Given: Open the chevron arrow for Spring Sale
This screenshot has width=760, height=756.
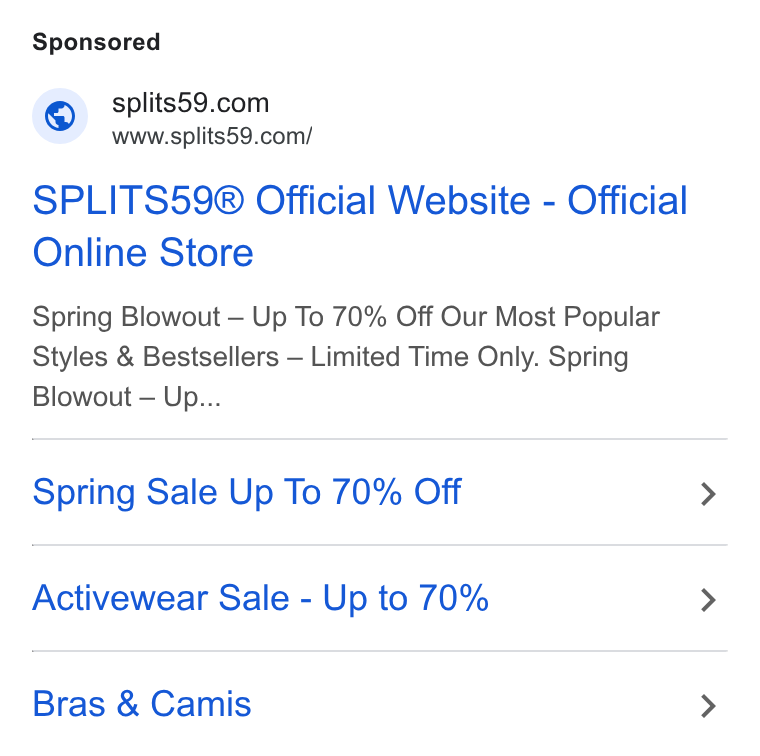Looking at the screenshot, I should point(708,494).
